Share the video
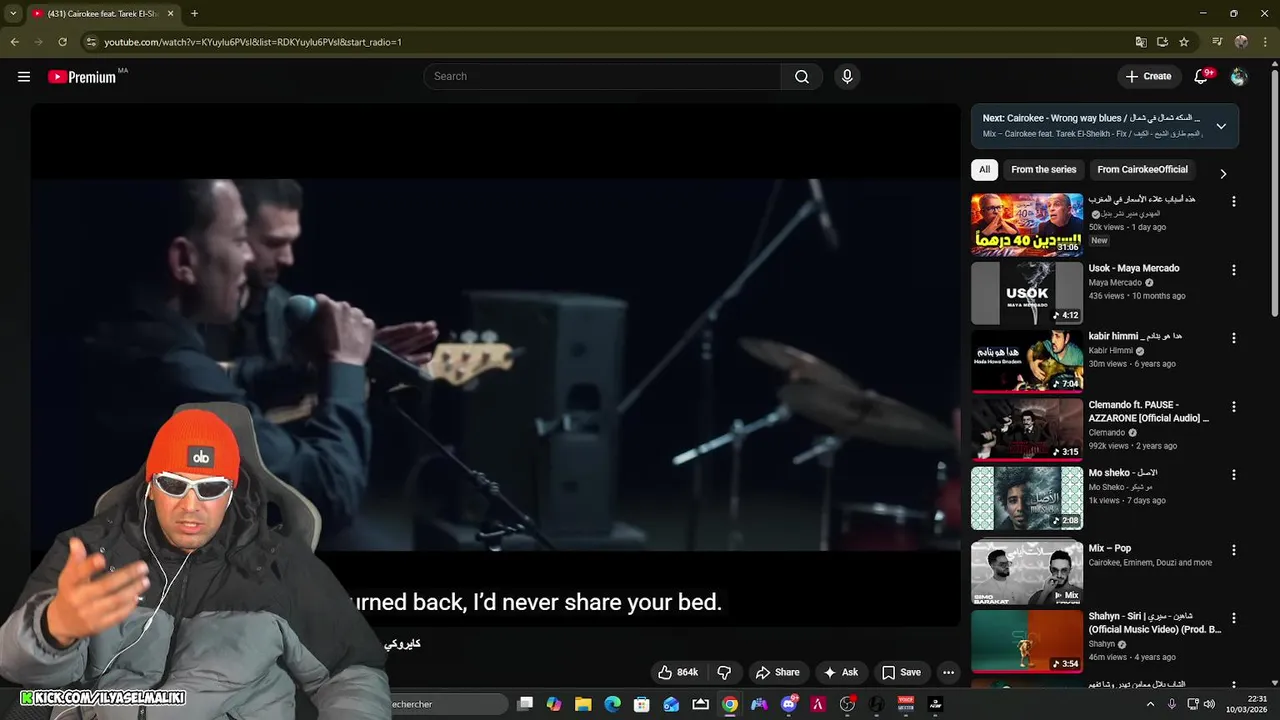Screen dimensions: 1280x720 click(777, 673)
